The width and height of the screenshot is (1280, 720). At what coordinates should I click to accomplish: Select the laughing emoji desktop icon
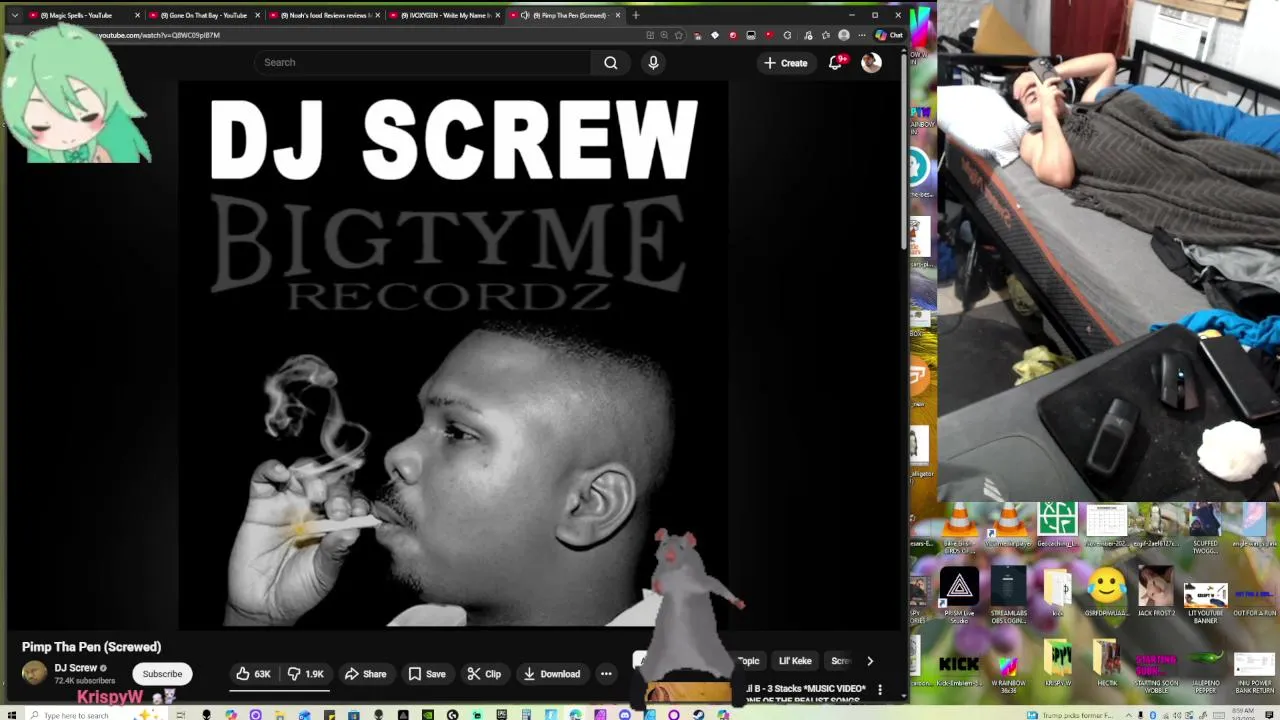click(x=1106, y=592)
